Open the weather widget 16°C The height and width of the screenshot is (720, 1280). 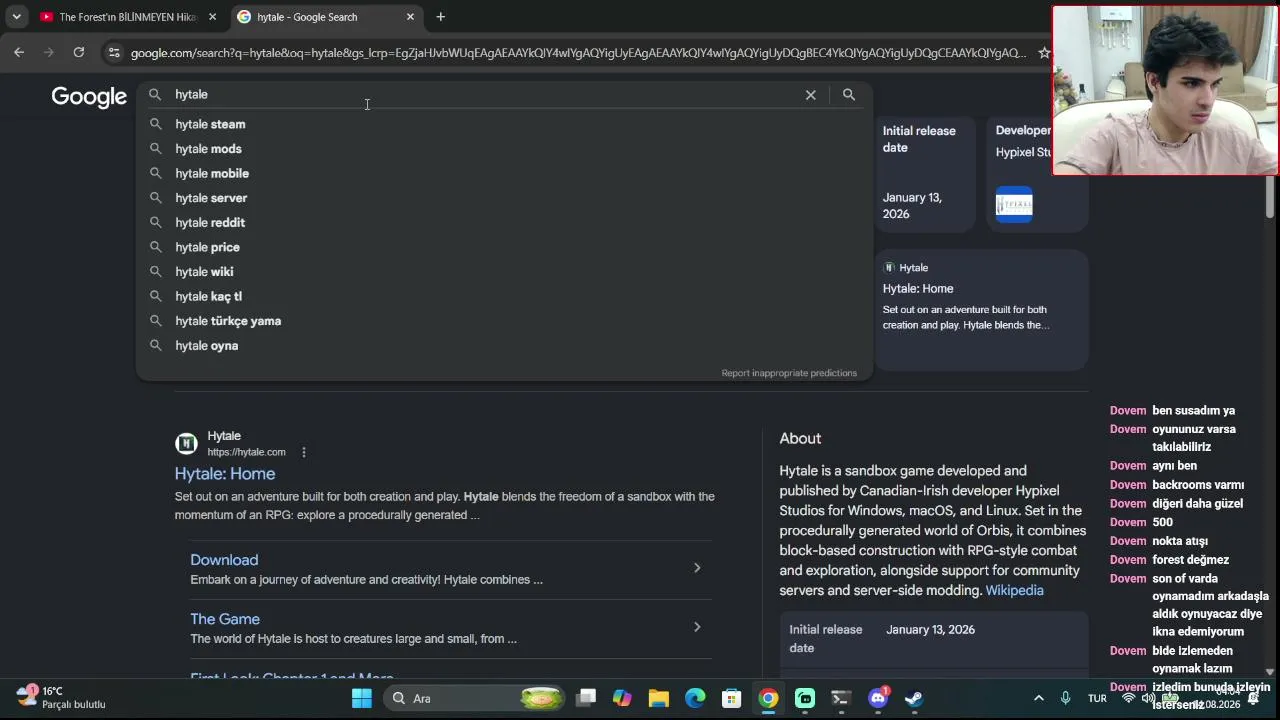pyautogui.click(x=62, y=697)
